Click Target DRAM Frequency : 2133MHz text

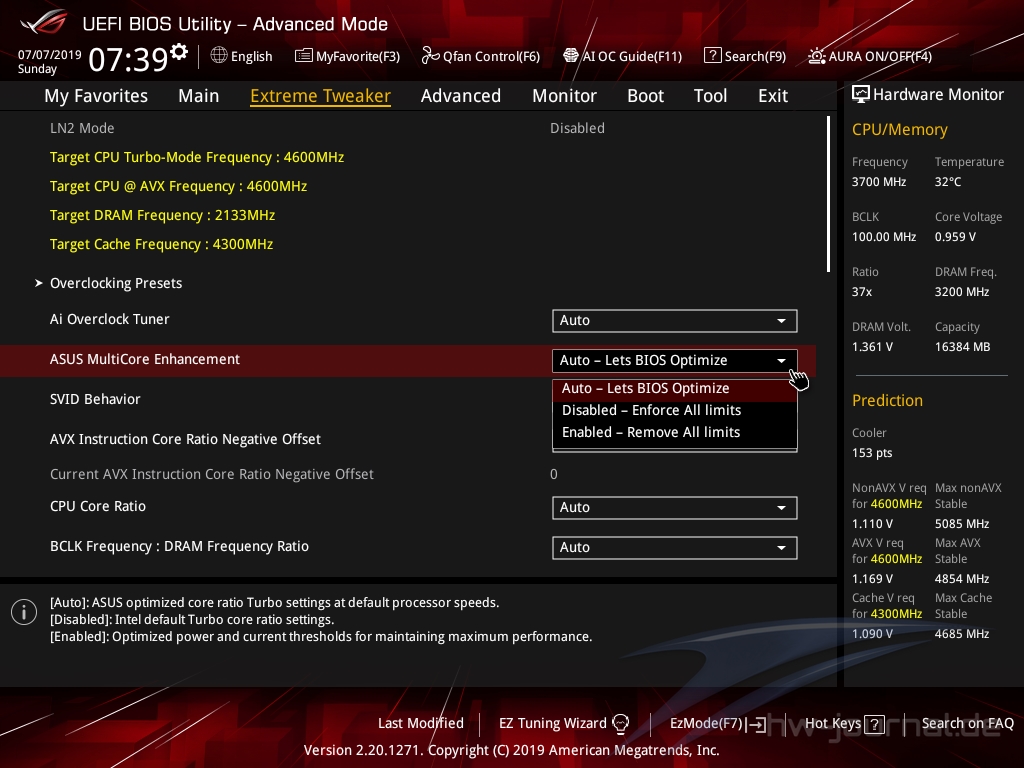coord(162,216)
